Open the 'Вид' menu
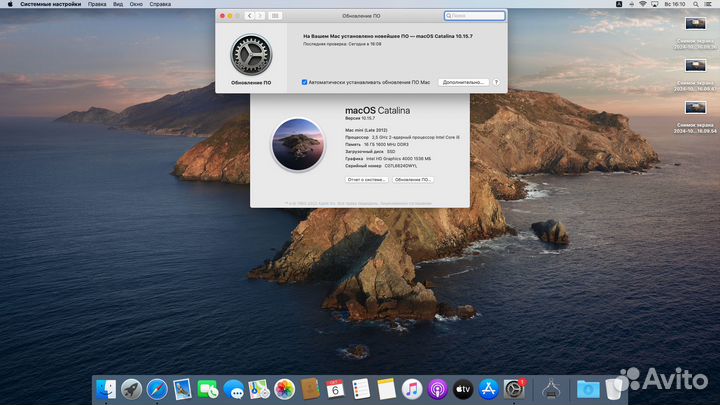Viewport: 720px width, 405px height. (x=118, y=4)
